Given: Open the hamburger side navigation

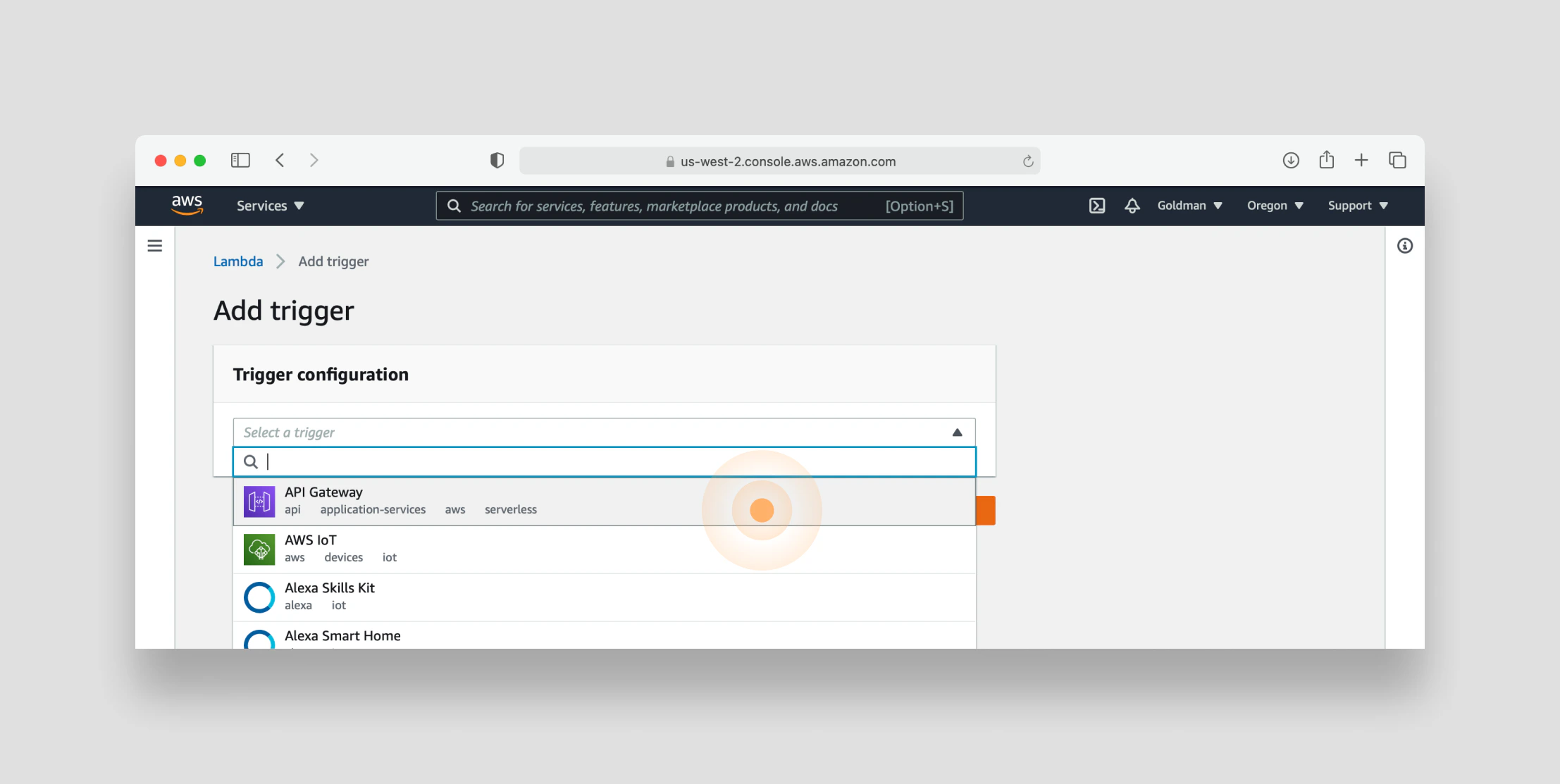Looking at the screenshot, I should pos(155,246).
